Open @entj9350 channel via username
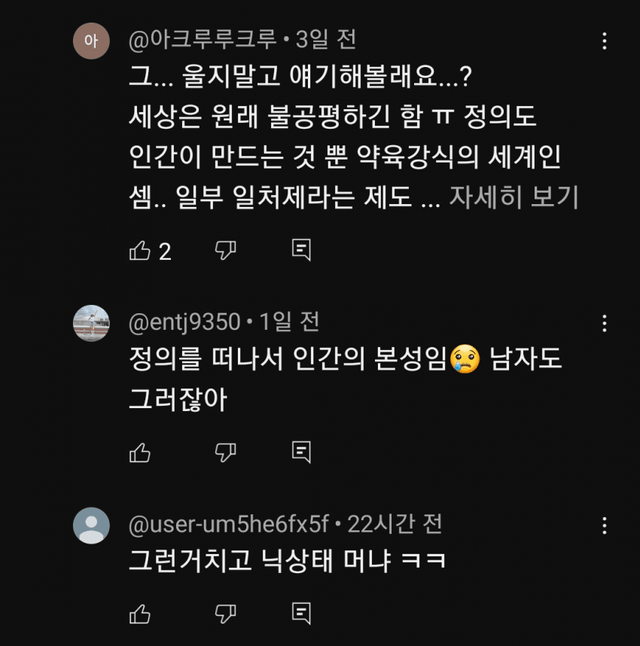 (x=185, y=322)
